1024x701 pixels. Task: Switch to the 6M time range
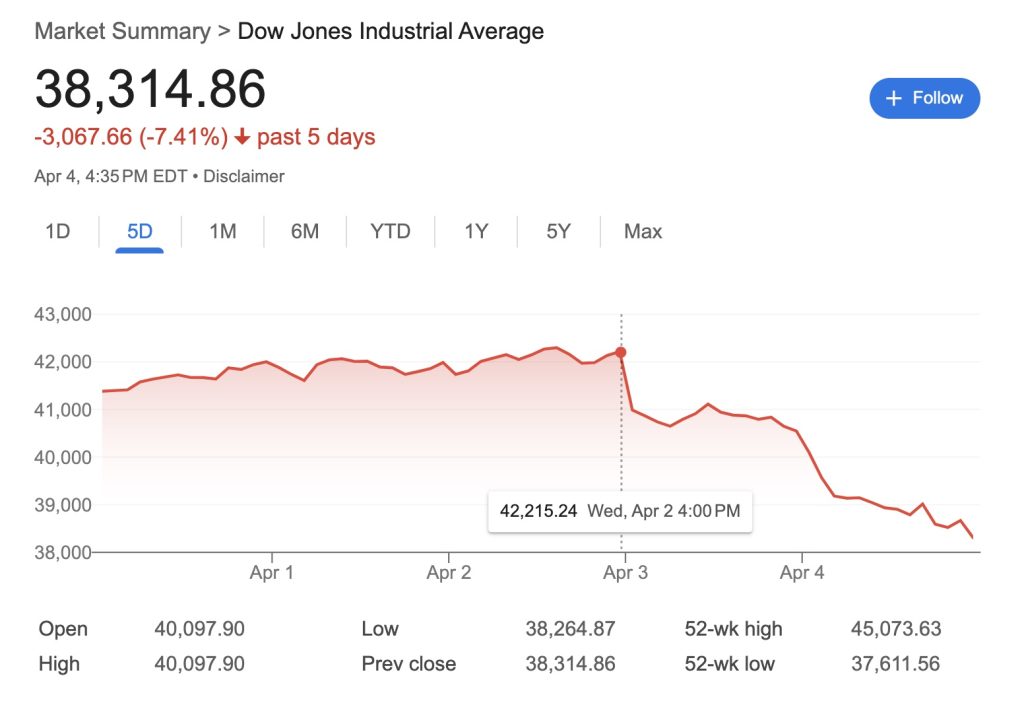(x=305, y=231)
